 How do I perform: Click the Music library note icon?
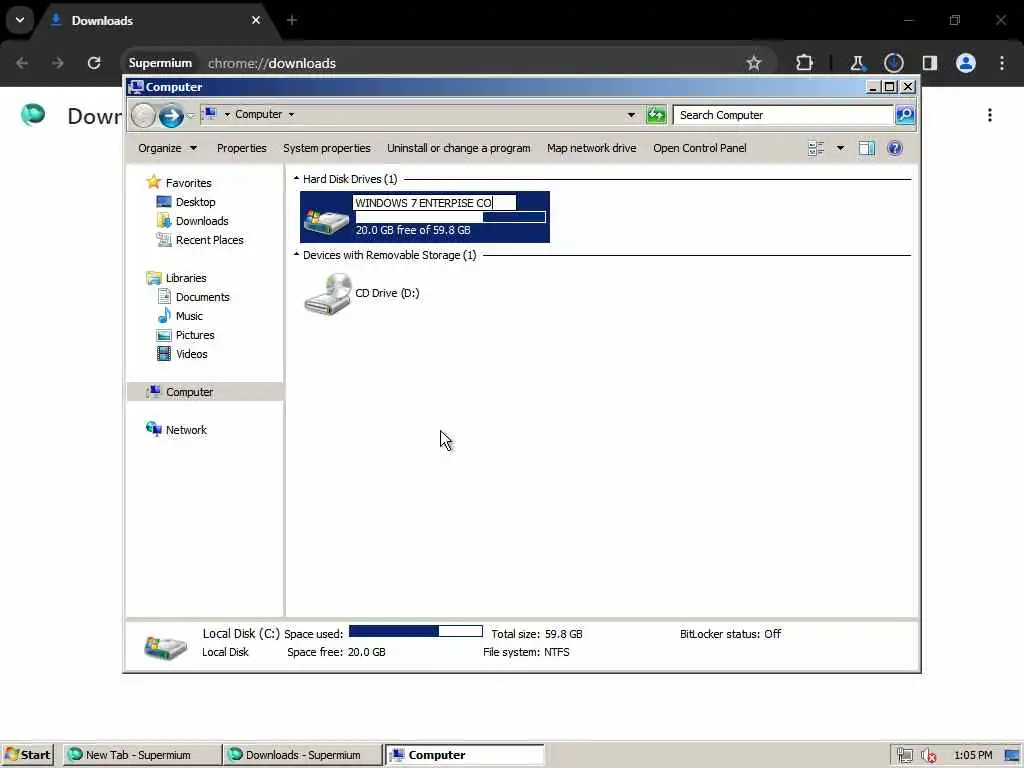click(164, 315)
